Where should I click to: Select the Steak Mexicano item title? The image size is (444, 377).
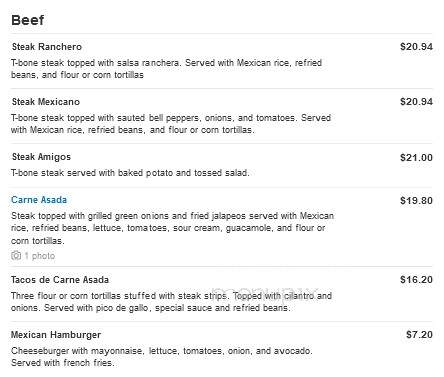[46, 102]
